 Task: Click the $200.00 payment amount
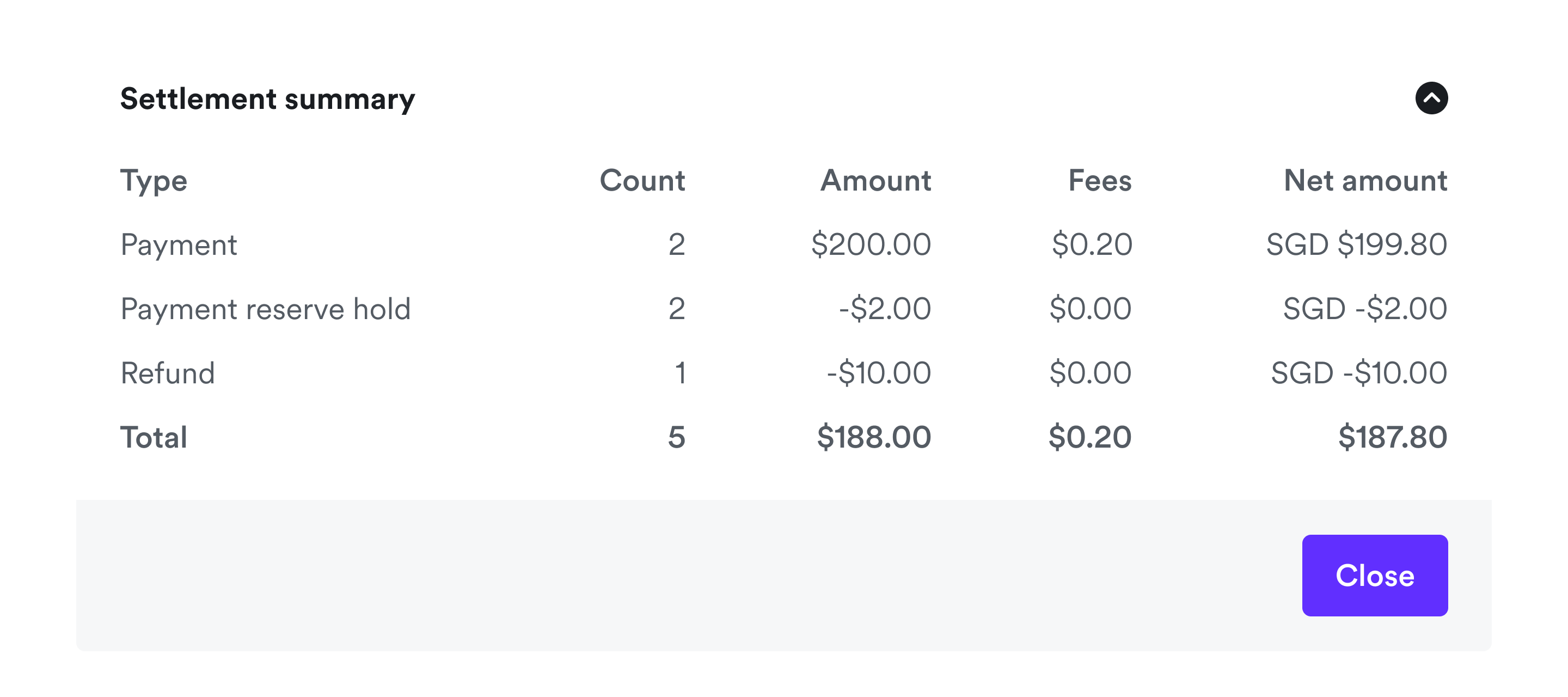pos(873,244)
